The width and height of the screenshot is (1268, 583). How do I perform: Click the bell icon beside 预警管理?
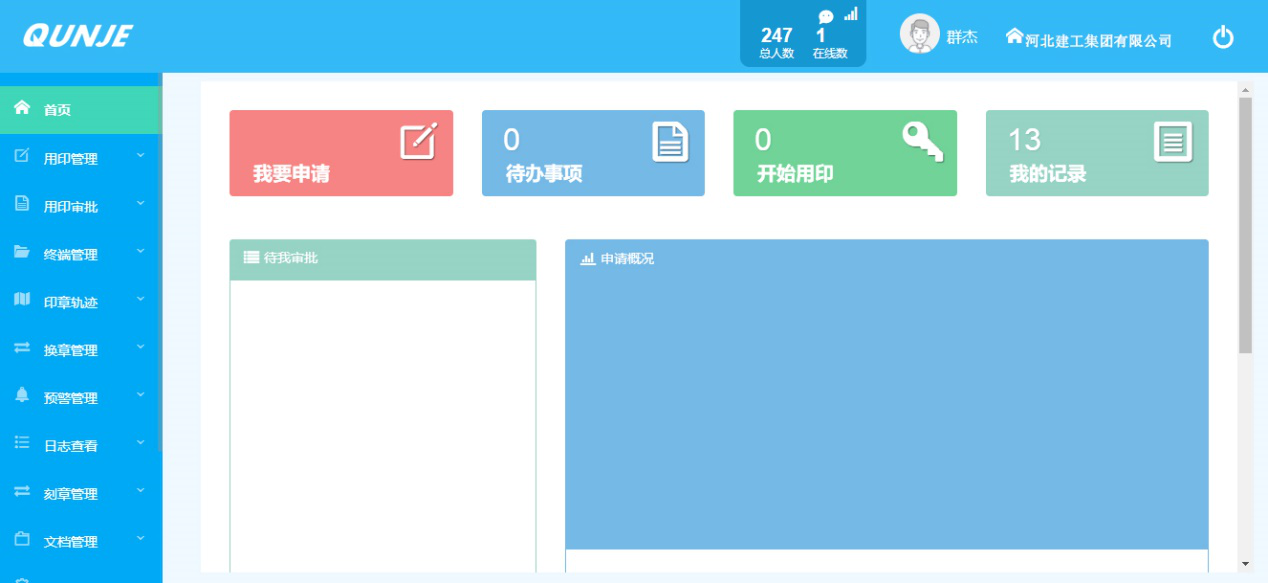22,395
